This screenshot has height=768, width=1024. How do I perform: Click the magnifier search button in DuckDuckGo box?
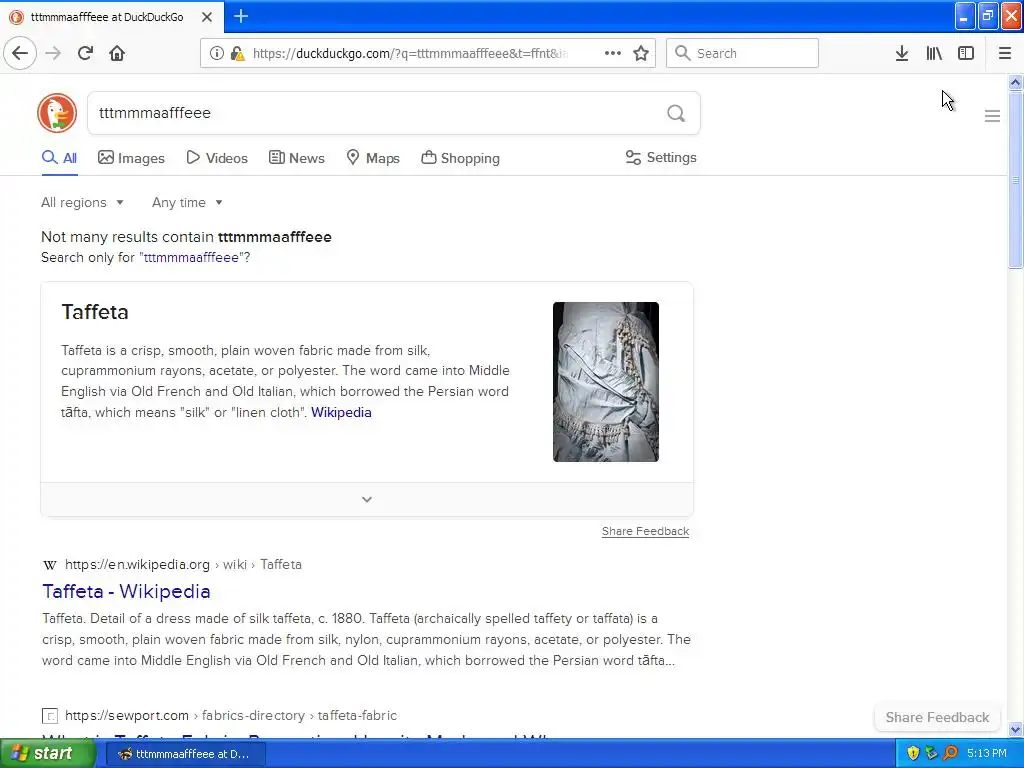[676, 113]
